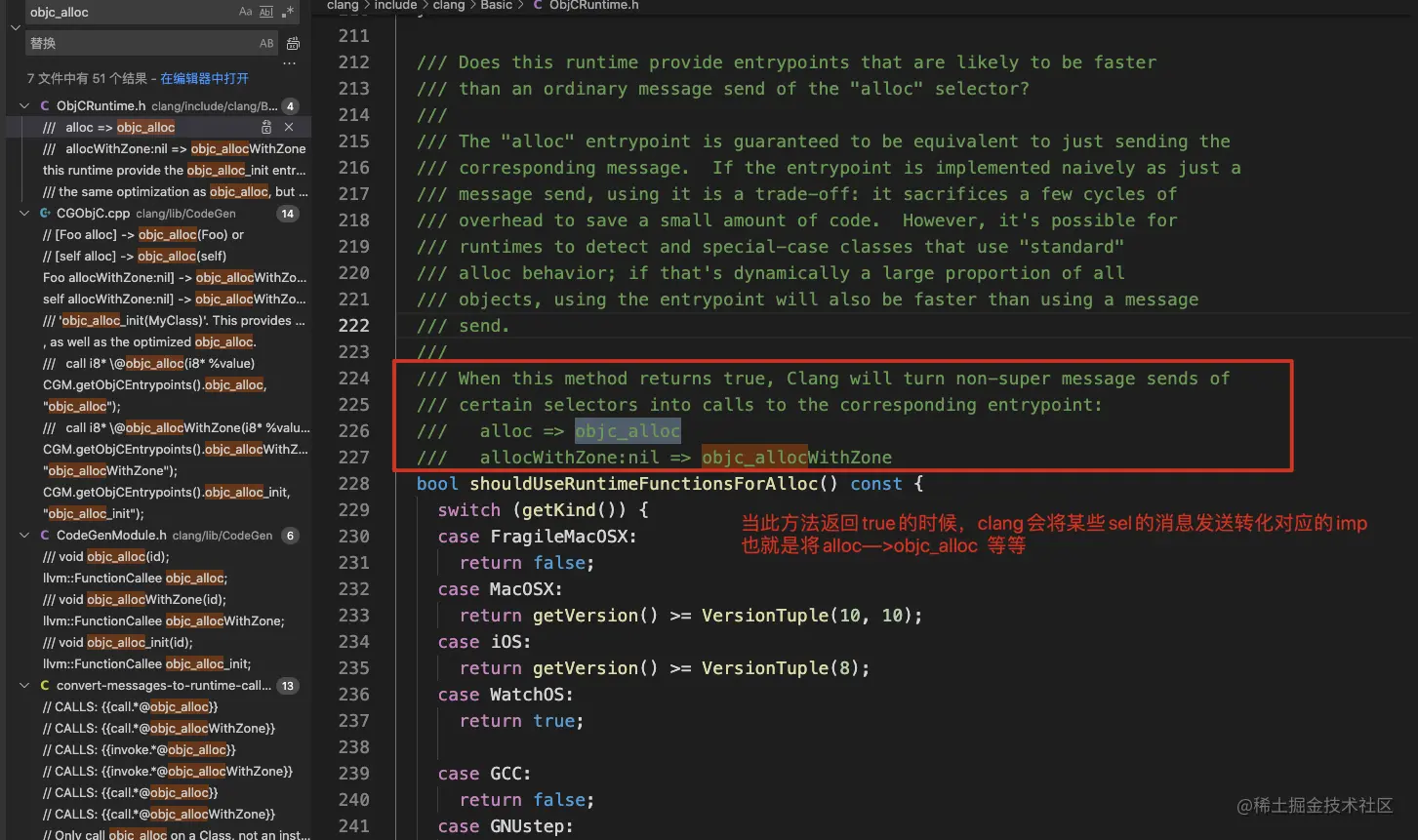
Task: Click the C file icon of ObjCRuntime.h
Action: click(x=45, y=106)
